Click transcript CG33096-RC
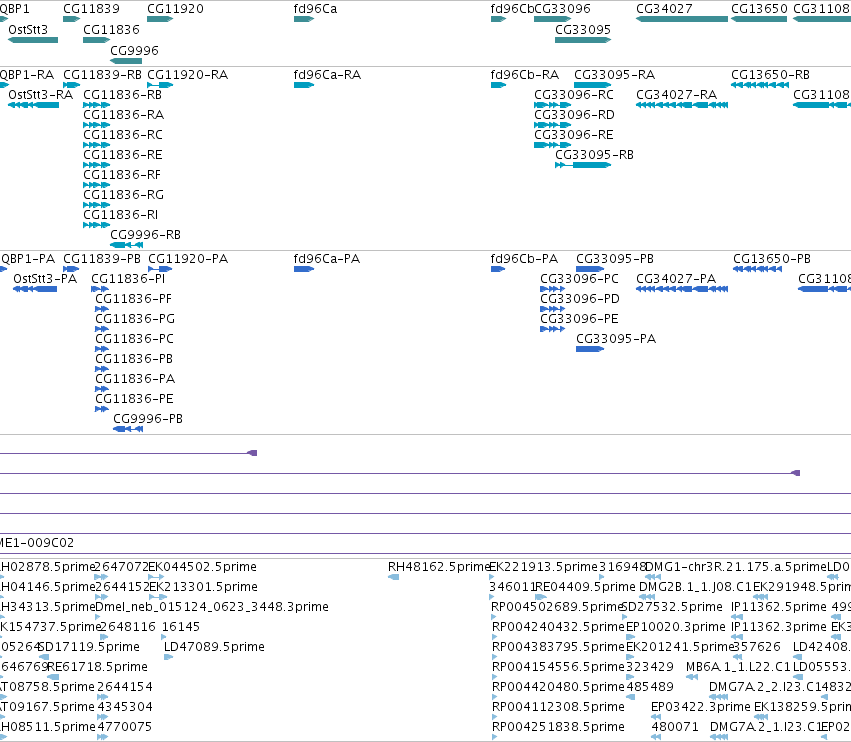The width and height of the screenshot is (851, 742). (x=574, y=94)
